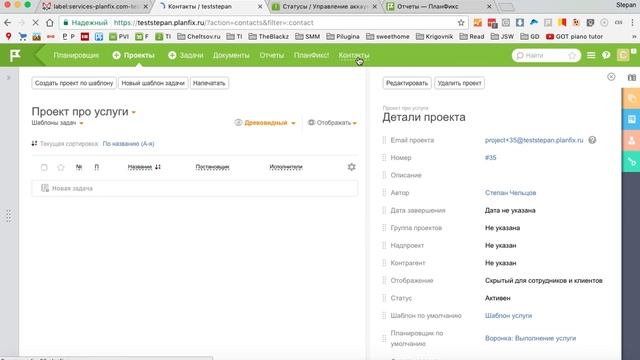Open the Отображать dropdown

(x=332, y=122)
